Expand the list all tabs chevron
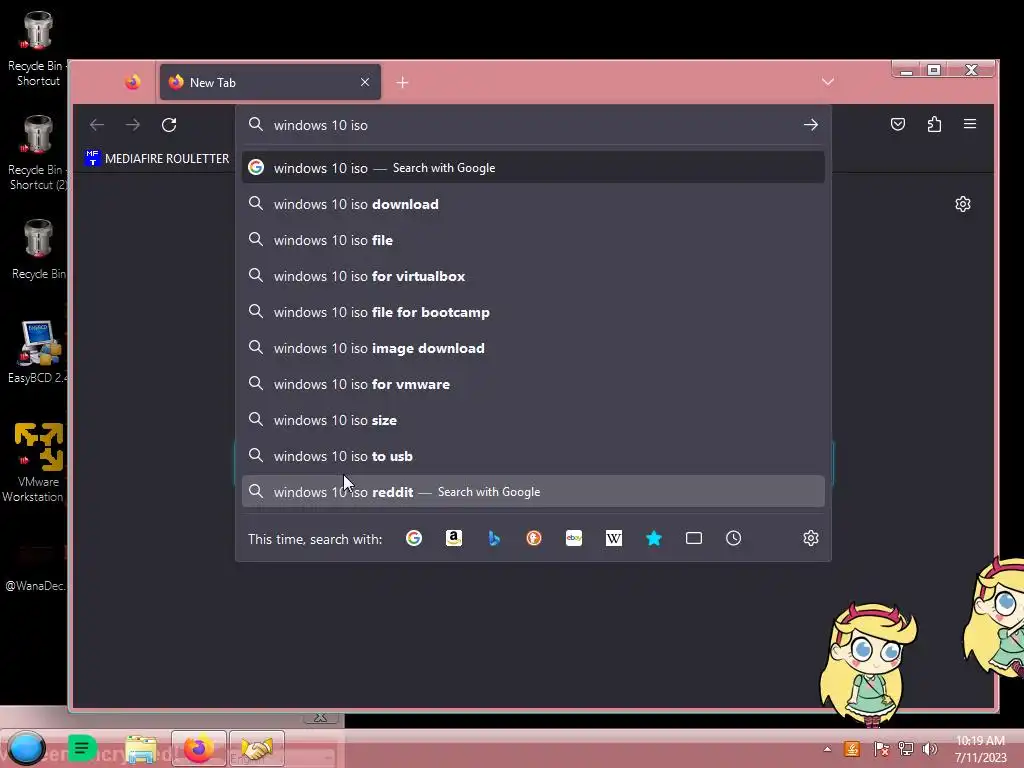The height and width of the screenshot is (768, 1024). coord(827,82)
